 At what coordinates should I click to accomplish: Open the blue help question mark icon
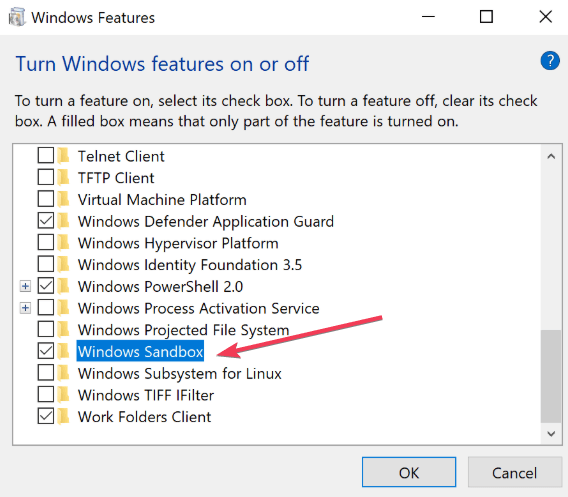tap(550, 61)
